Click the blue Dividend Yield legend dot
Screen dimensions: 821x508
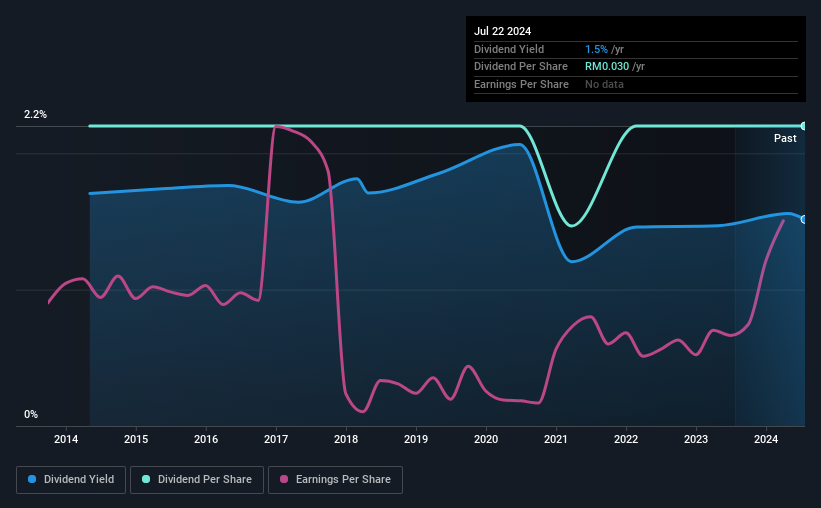coord(32,479)
